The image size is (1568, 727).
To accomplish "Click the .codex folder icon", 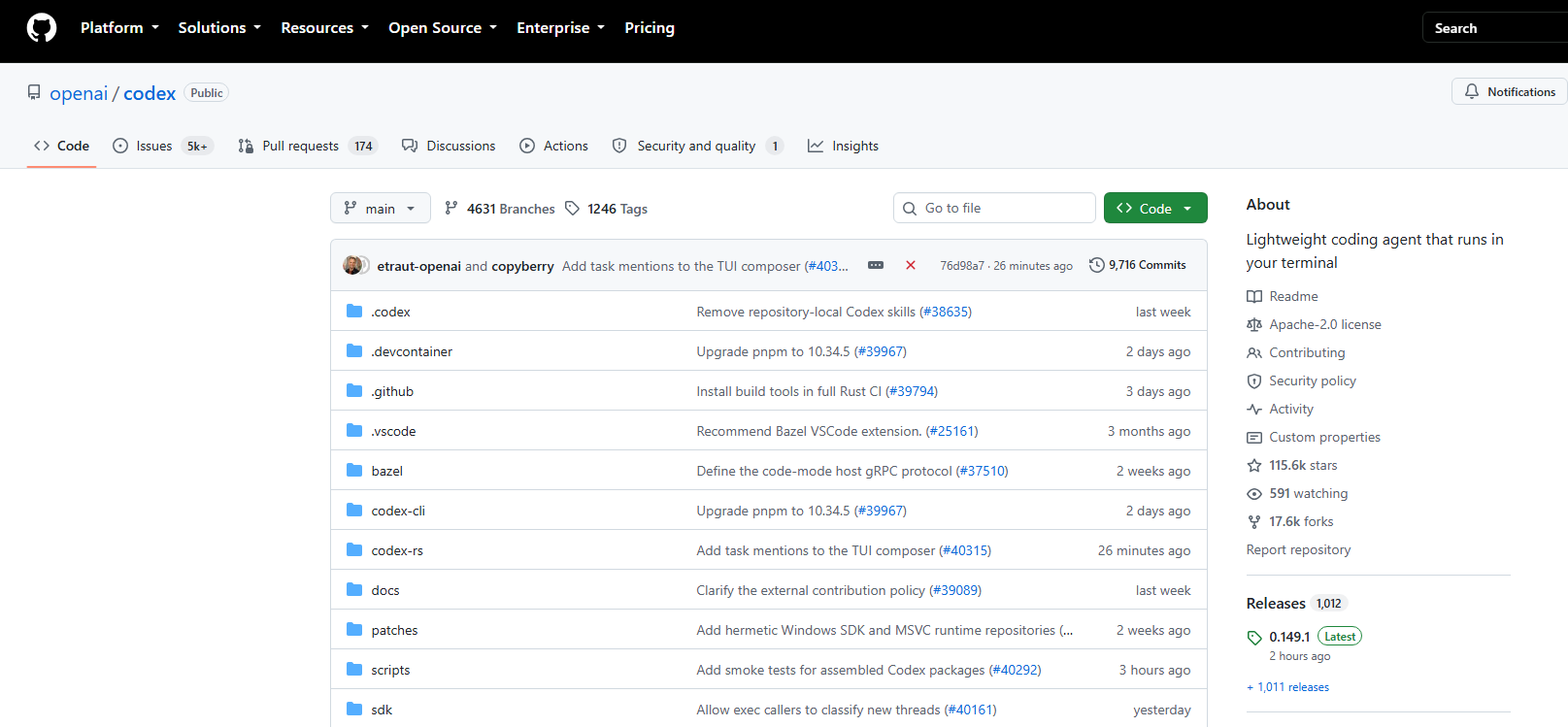I will (354, 312).
